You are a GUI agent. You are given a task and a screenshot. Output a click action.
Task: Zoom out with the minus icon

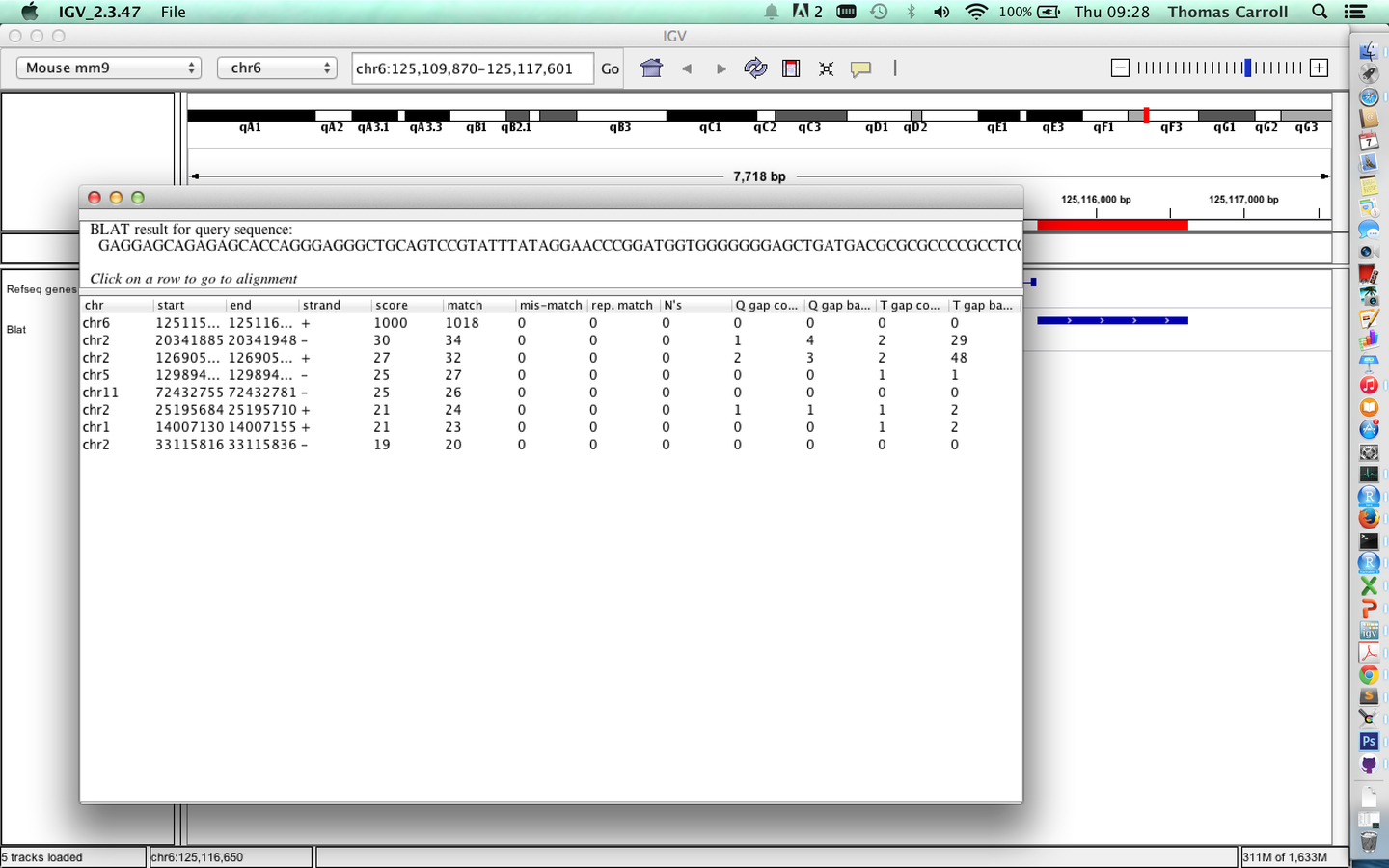tap(1120, 68)
